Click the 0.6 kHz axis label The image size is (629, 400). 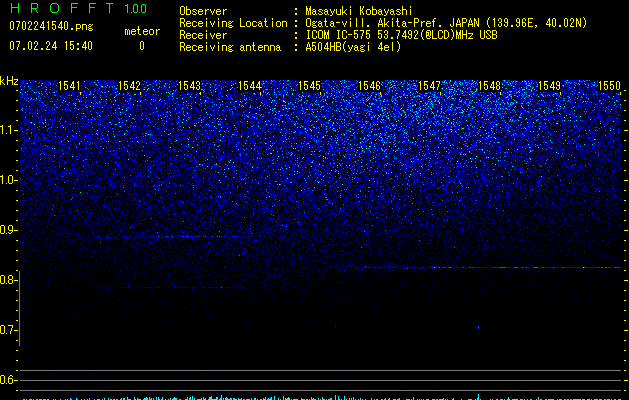tap(9, 380)
